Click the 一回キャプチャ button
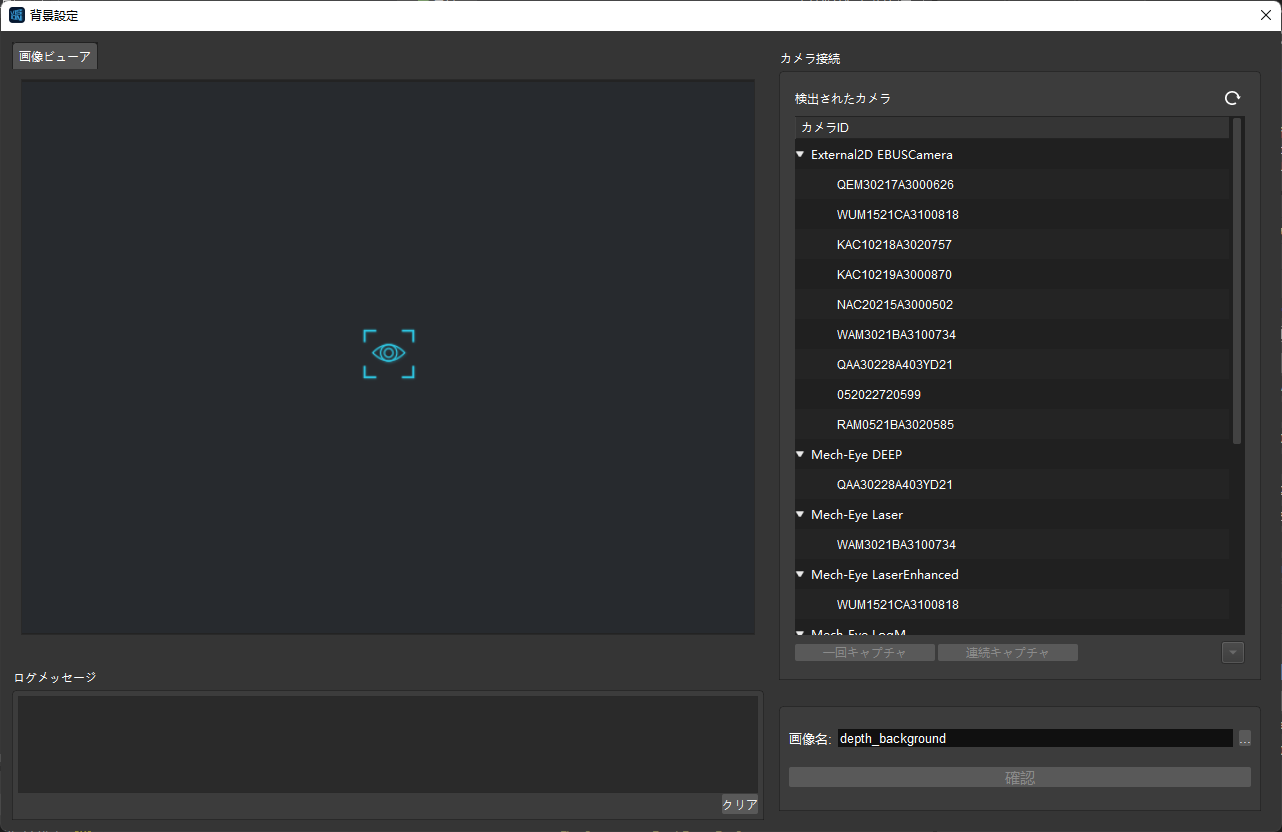This screenshot has width=1282, height=832. click(x=865, y=653)
